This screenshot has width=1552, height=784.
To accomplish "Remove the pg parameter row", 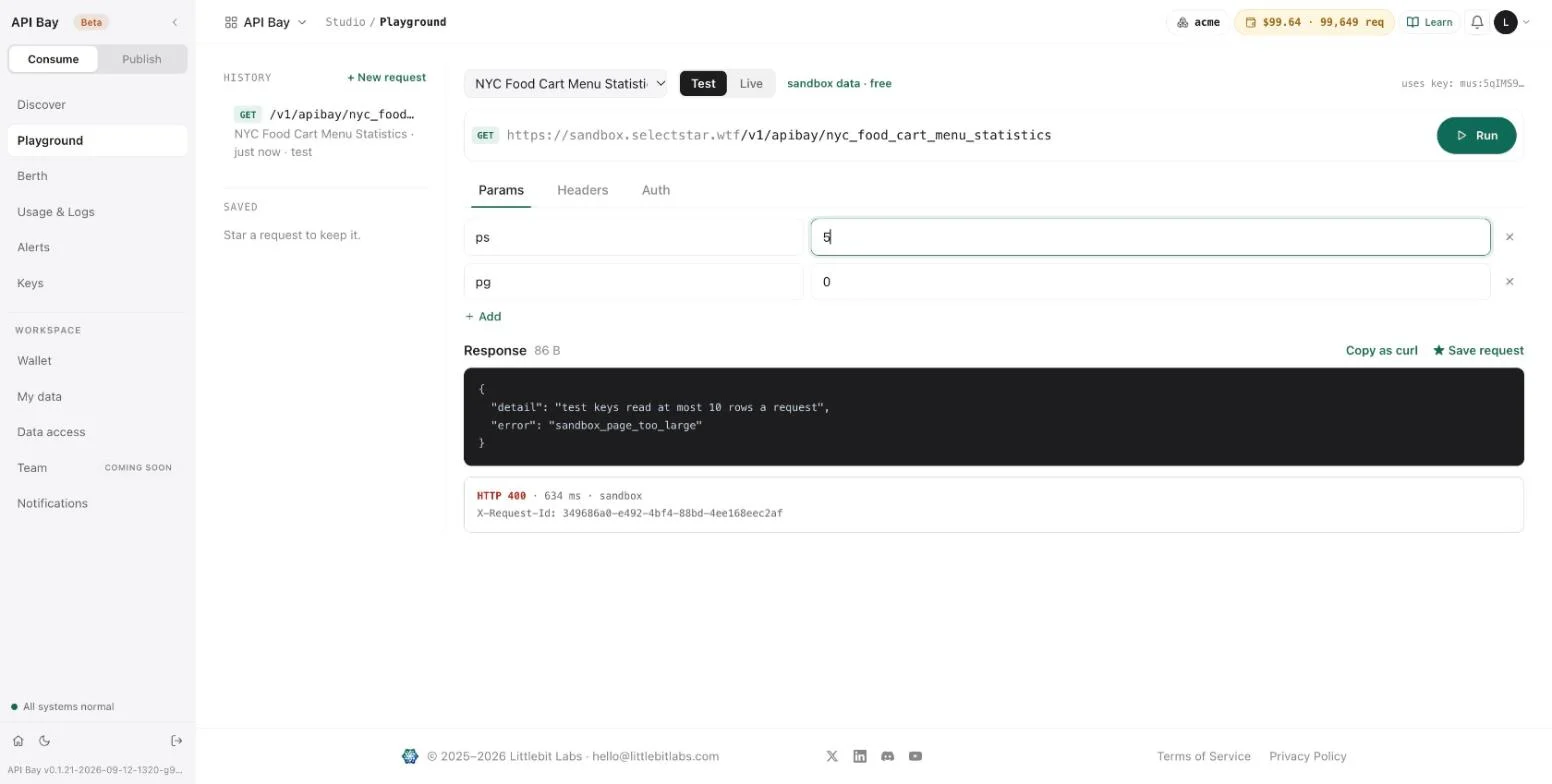I will (x=1510, y=282).
